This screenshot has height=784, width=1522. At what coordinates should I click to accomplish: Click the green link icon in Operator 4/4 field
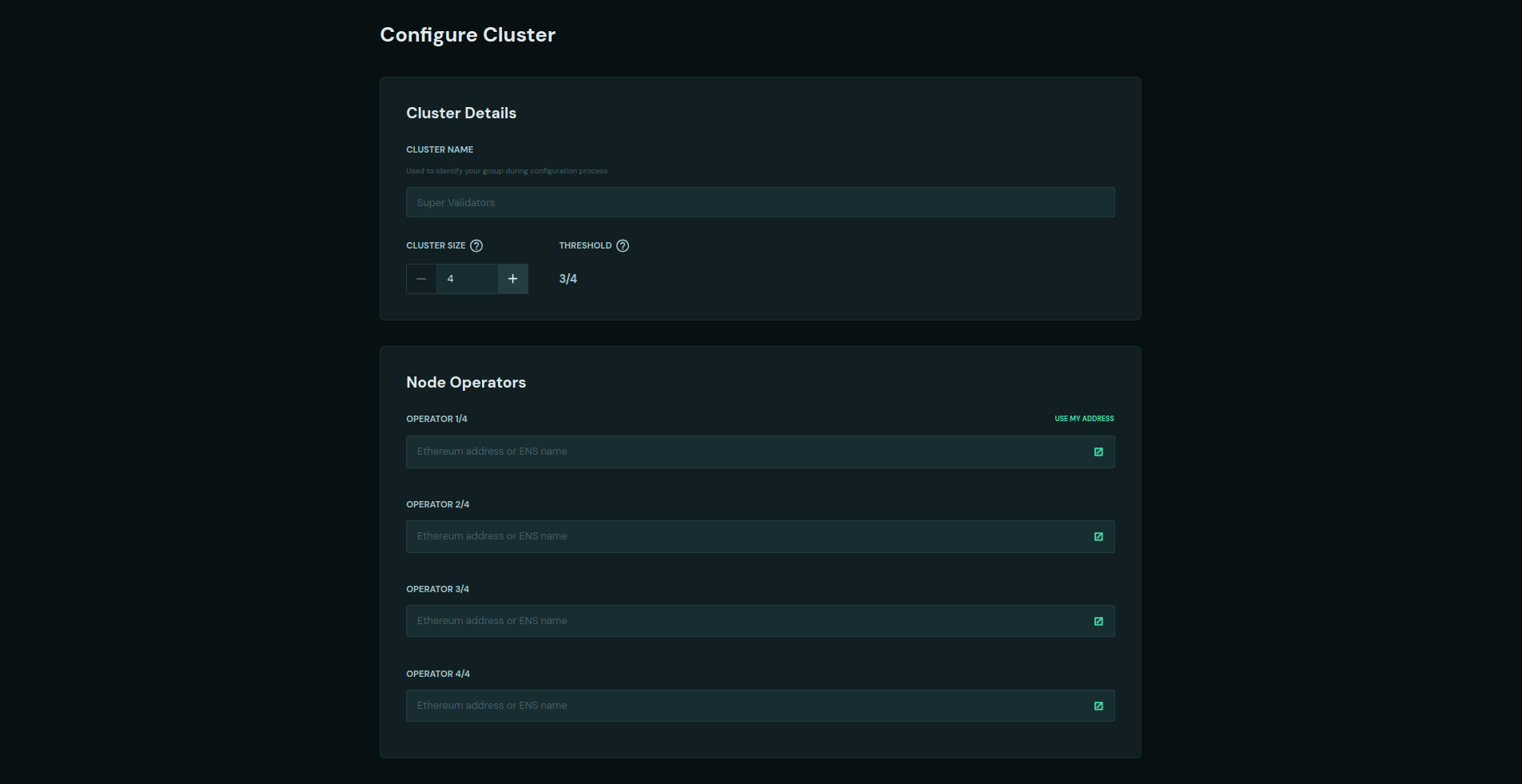pos(1099,706)
